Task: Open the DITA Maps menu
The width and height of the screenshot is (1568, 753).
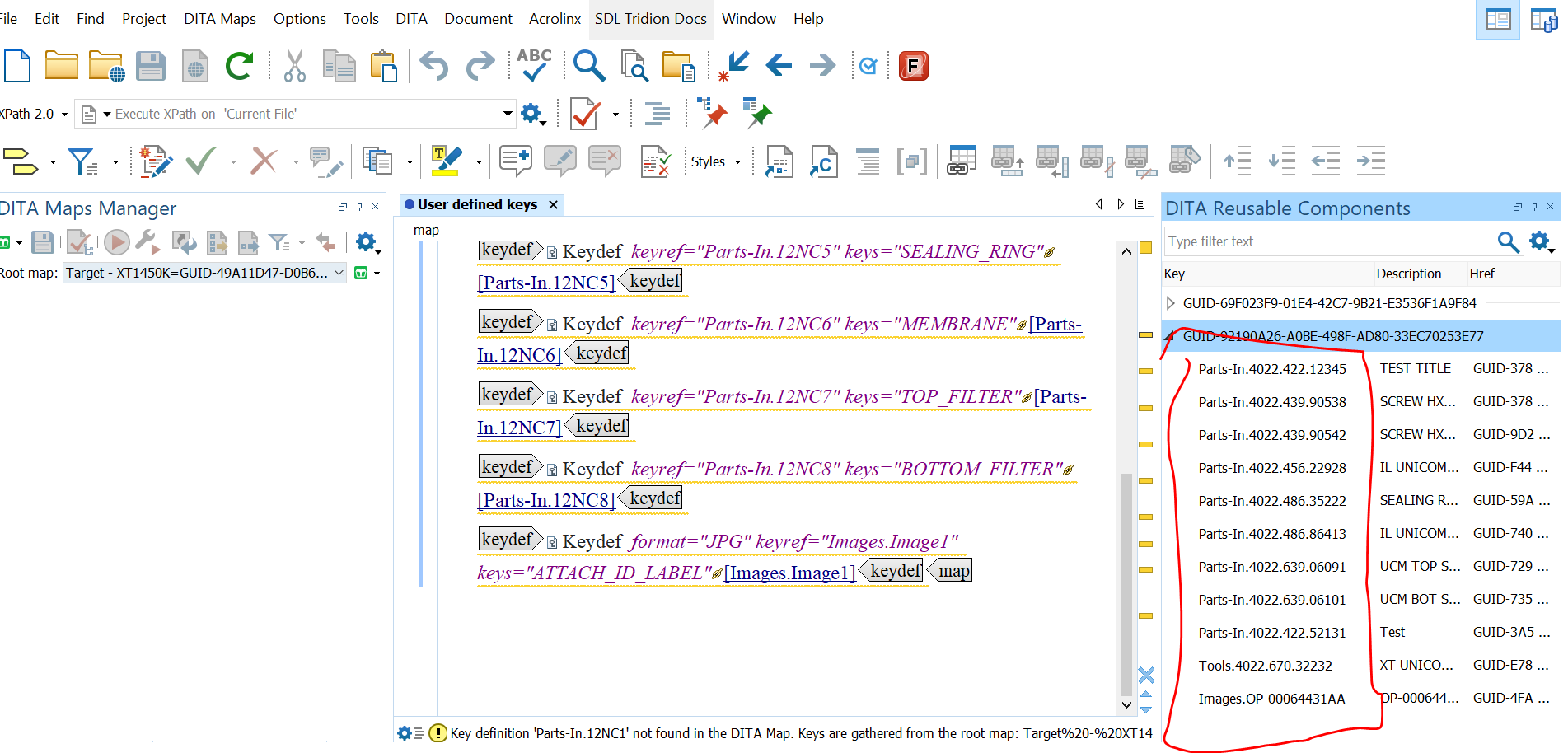Action: (219, 18)
